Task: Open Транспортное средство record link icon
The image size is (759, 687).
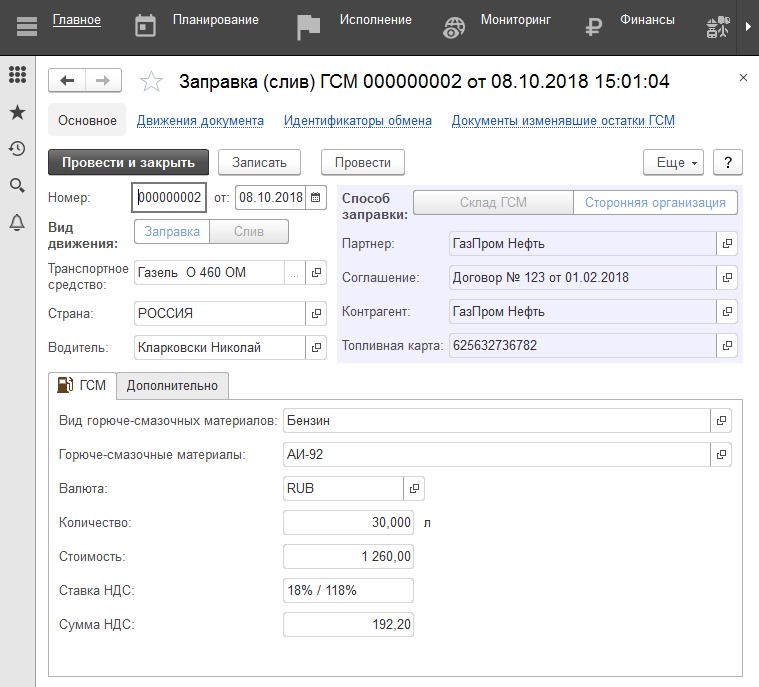Action: (x=316, y=273)
